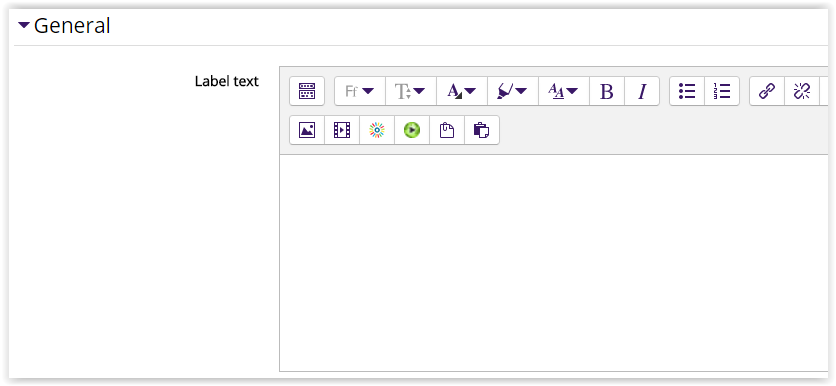Screen dimensions: 836x386
Task: Open the font colour dropdown
Action: tap(462, 91)
